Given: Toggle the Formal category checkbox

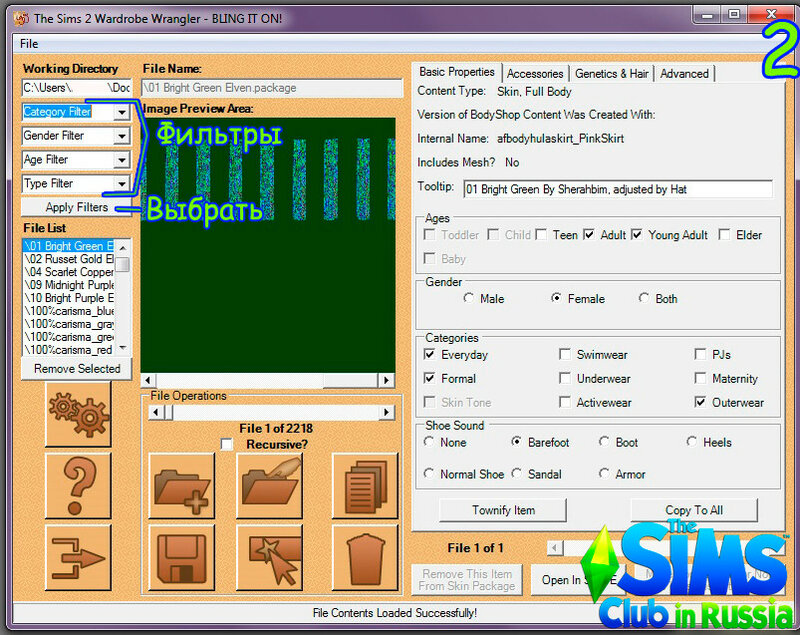Looking at the screenshot, I should pos(430,378).
